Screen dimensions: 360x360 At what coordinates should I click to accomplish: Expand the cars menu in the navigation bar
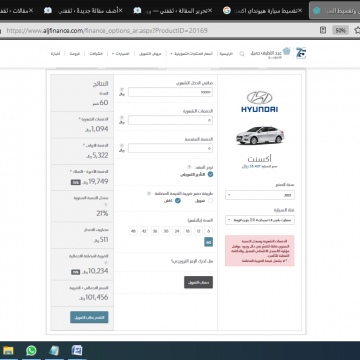click(120, 54)
